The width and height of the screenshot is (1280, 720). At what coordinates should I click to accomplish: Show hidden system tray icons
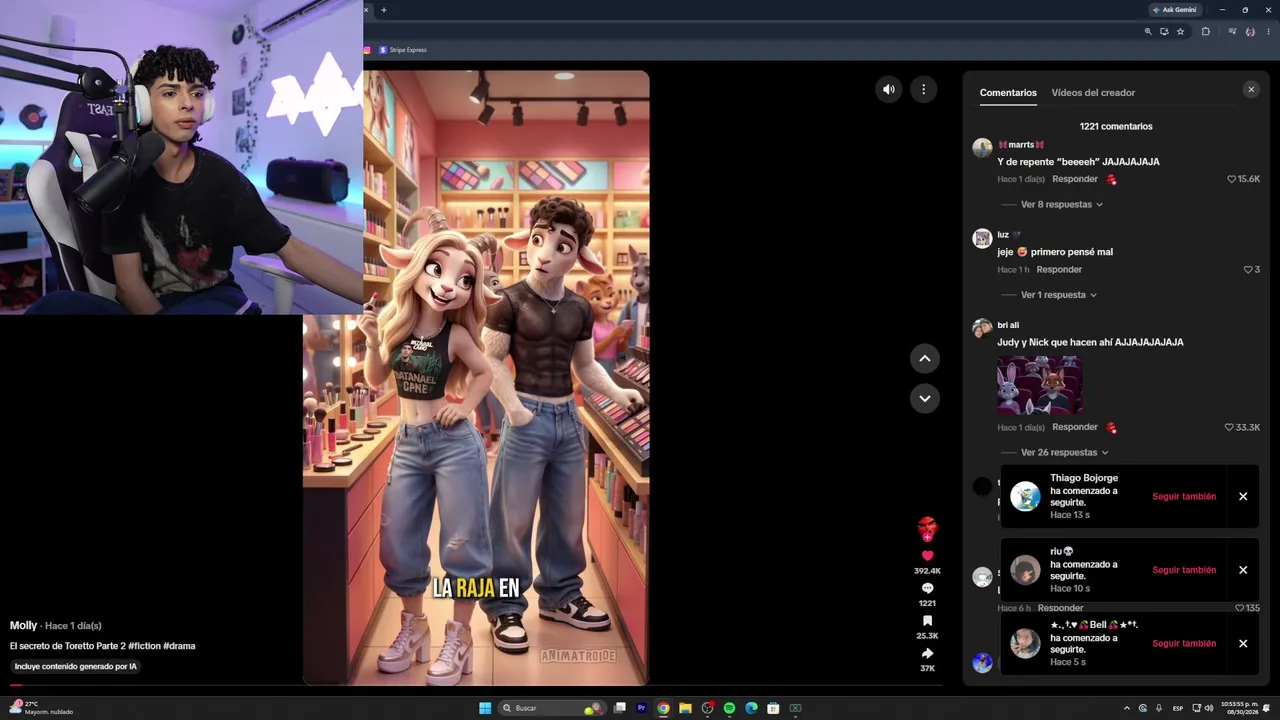[x=1127, y=708]
